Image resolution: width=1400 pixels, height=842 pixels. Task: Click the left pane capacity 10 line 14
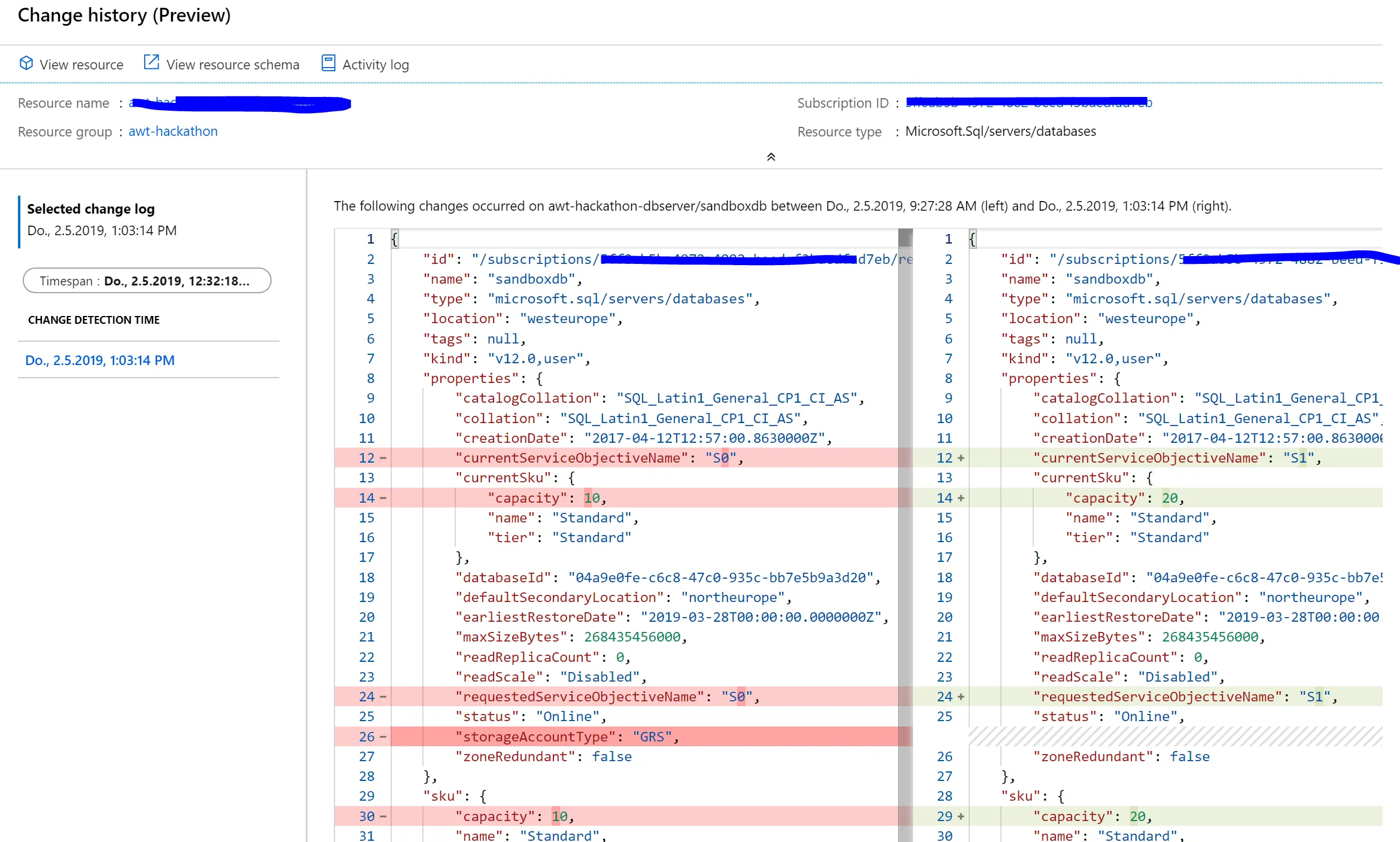point(546,498)
